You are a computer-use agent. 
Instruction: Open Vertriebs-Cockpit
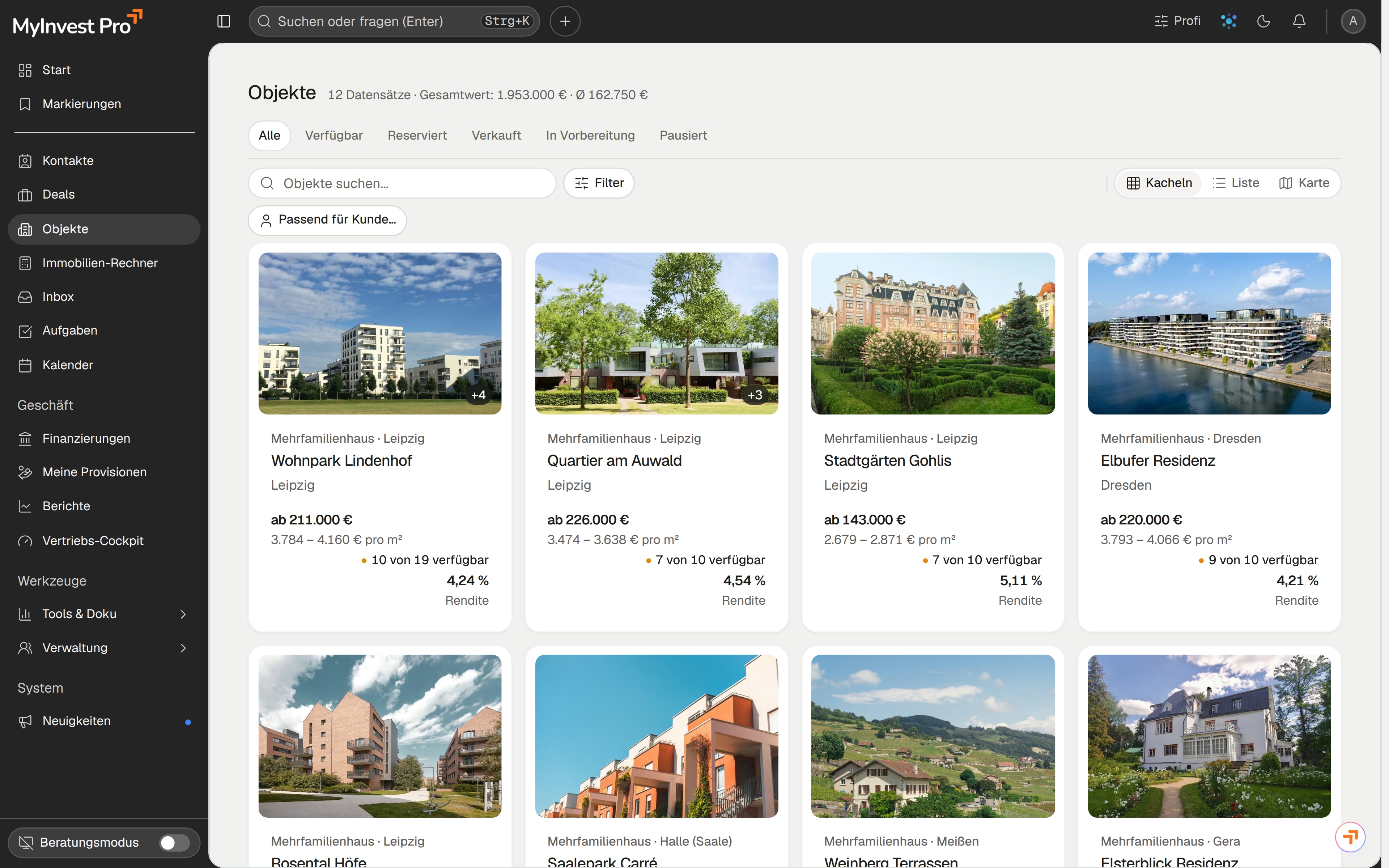coord(105,541)
